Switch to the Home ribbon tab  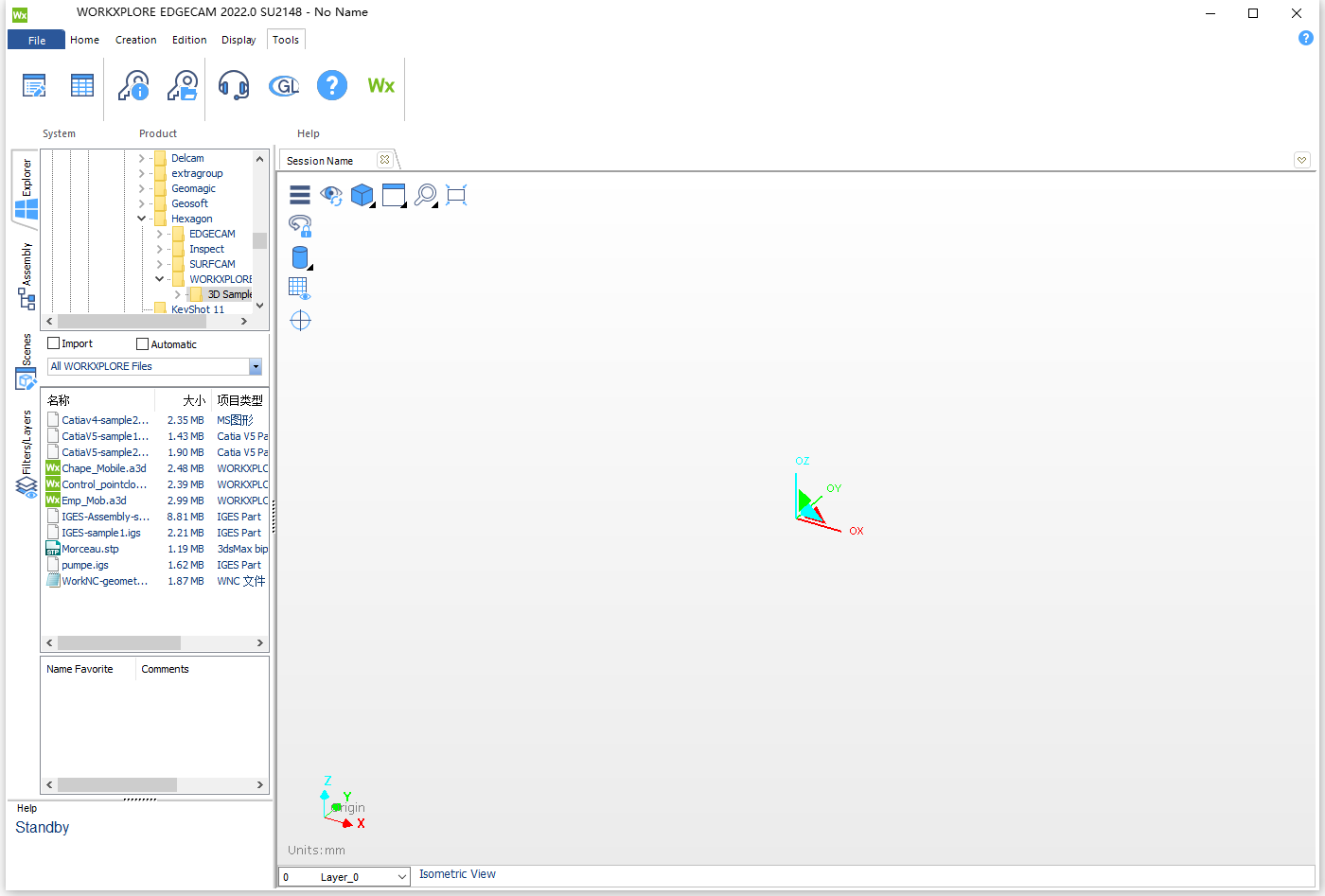coord(84,40)
